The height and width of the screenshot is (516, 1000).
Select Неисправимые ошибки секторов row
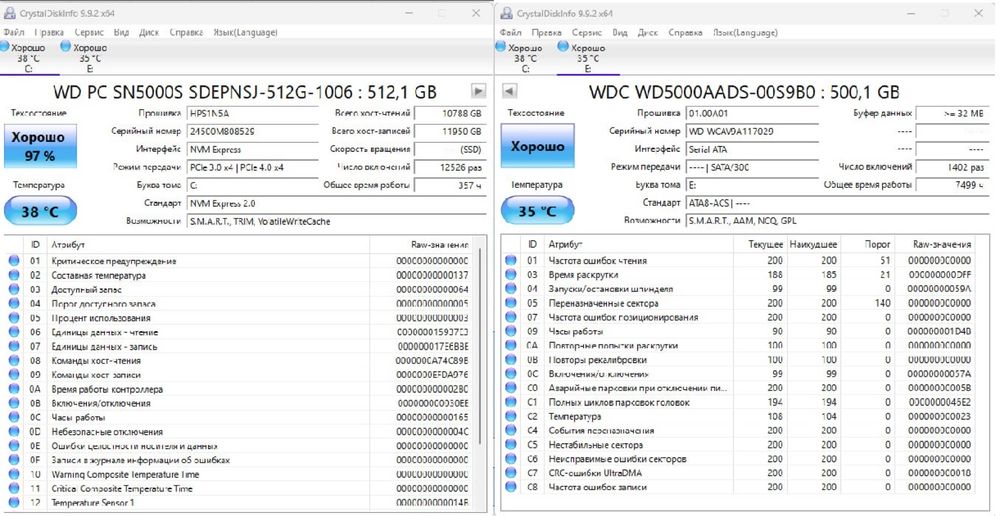click(x=739, y=459)
